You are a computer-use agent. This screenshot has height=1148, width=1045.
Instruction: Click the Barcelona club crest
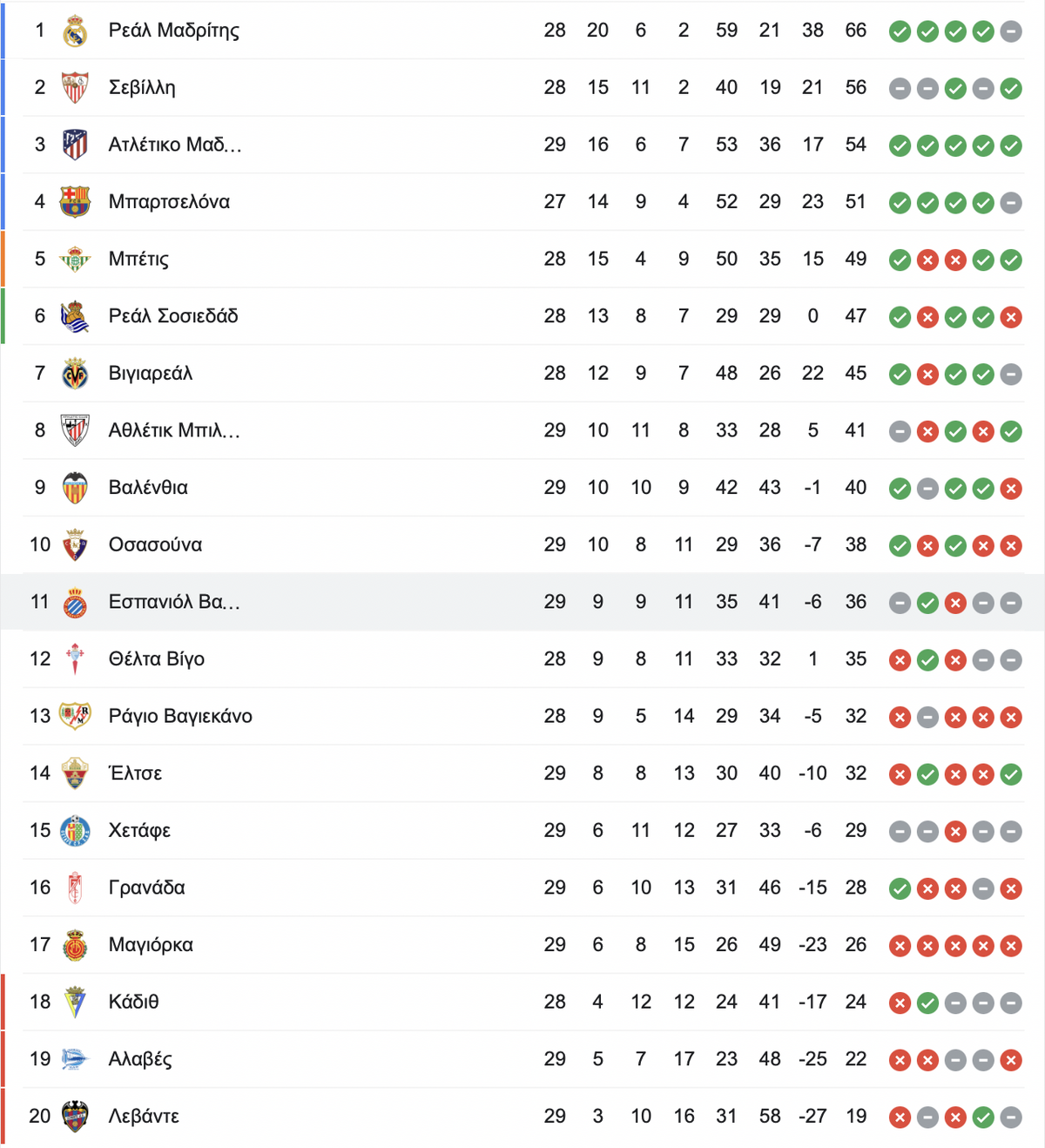click(x=75, y=202)
